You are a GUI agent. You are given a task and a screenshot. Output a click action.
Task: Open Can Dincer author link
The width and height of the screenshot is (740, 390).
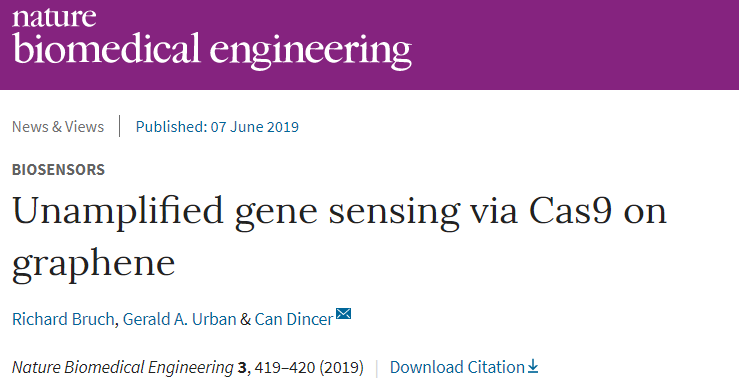click(294, 320)
